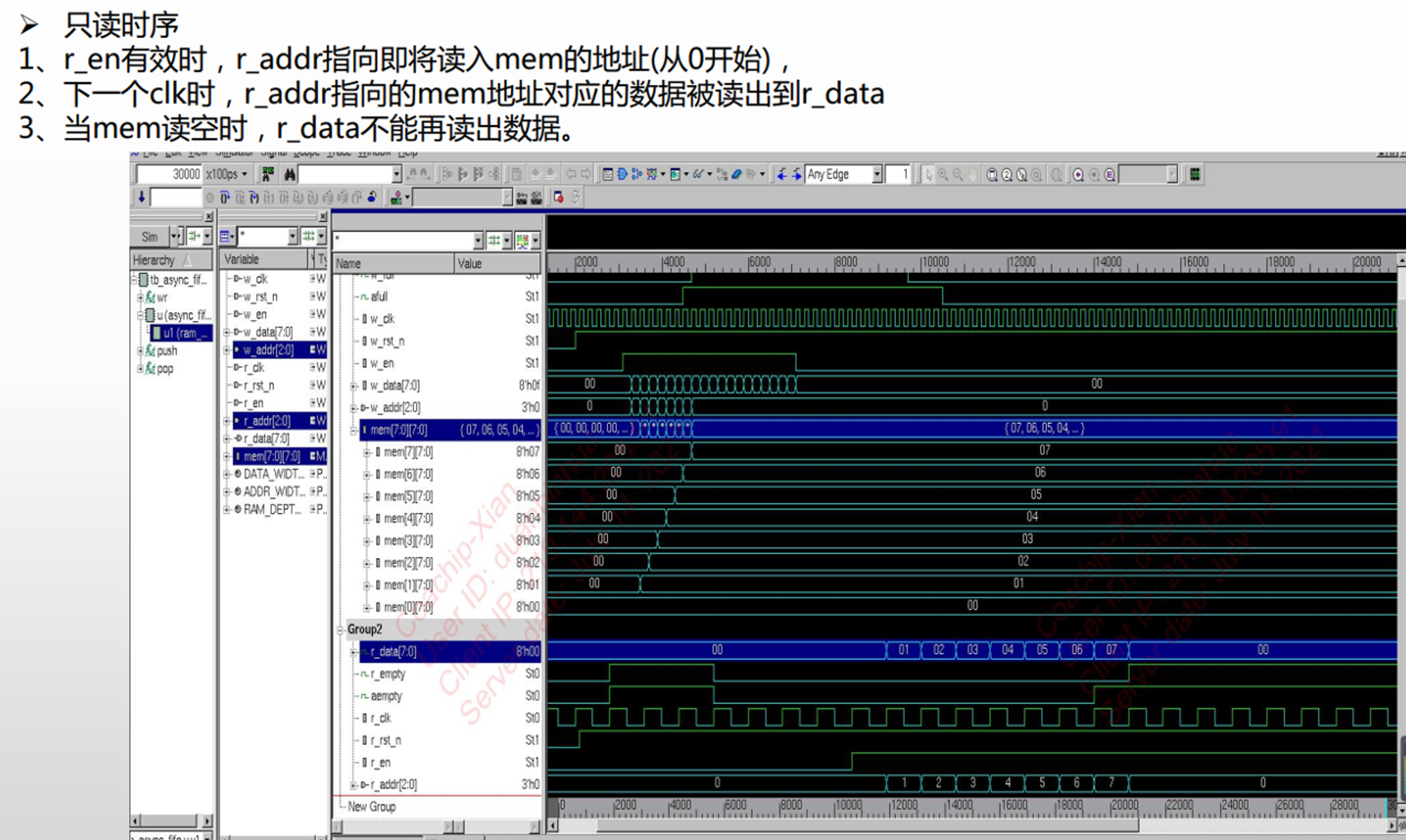Click the Name column header in wave list
The width and height of the screenshot is (1406, 840).
(393, 264)
